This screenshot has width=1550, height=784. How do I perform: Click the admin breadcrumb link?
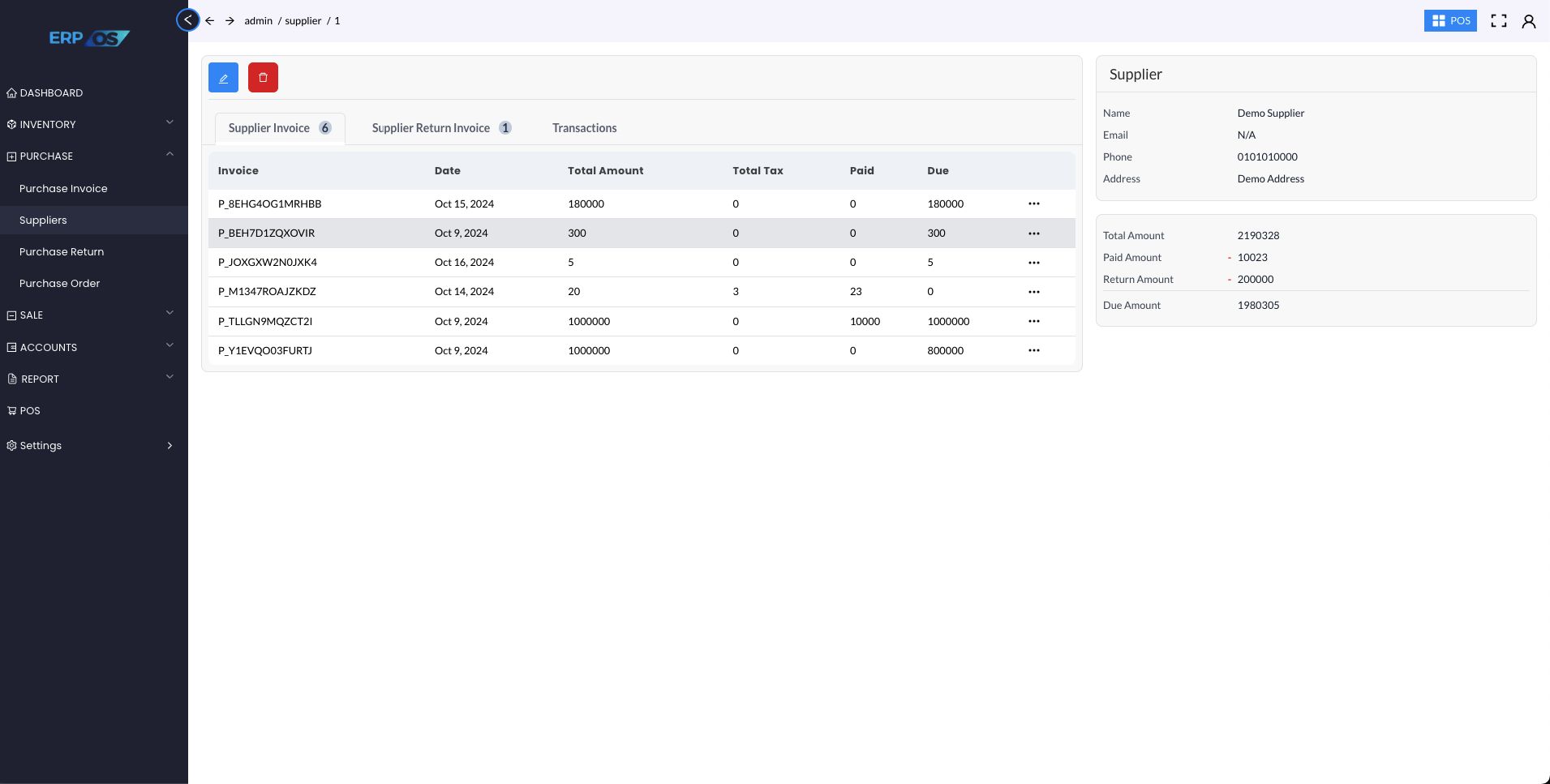258,21
